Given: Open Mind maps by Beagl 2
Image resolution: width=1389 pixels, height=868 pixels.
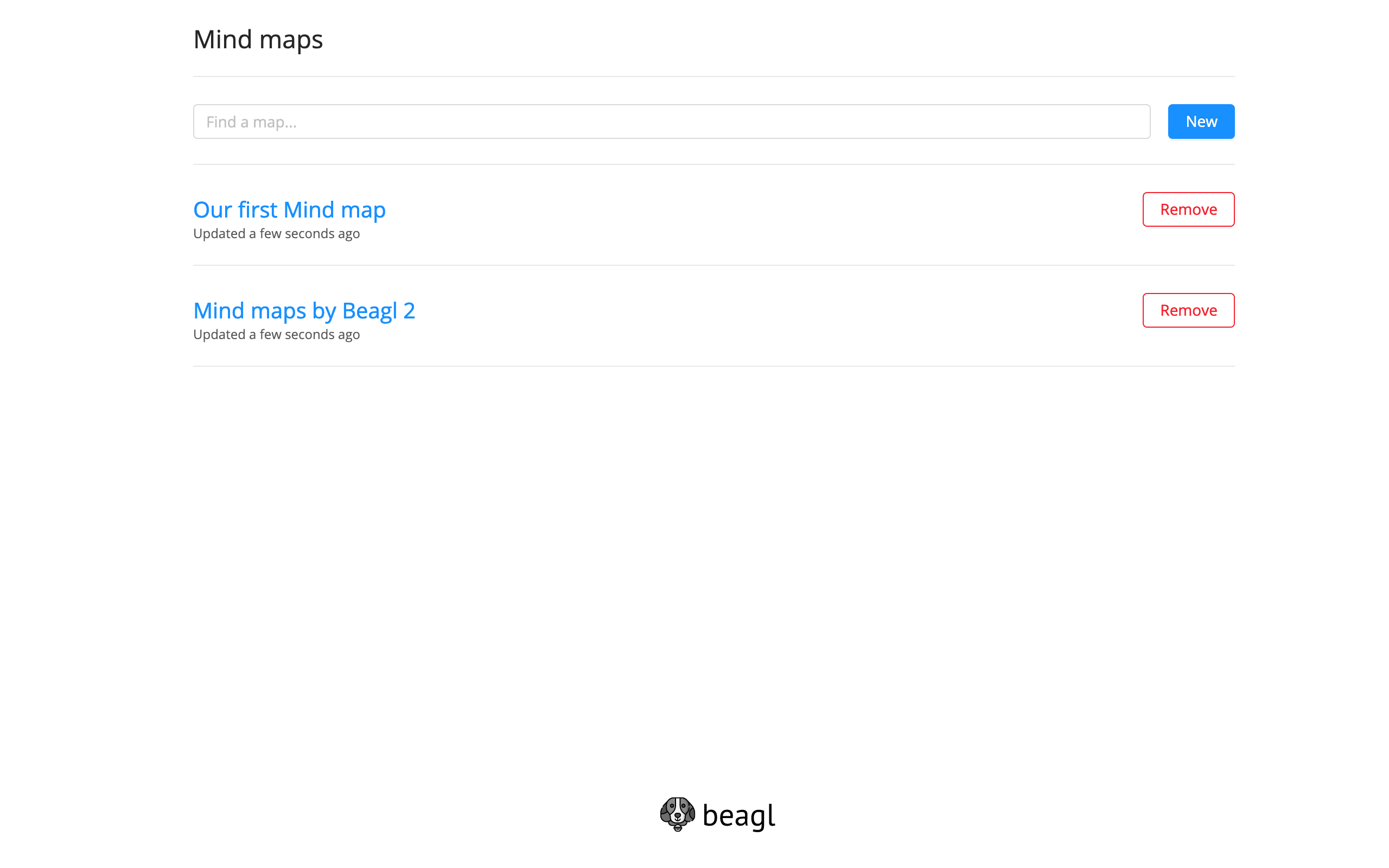Looking at the screenshot, I should click(x=304, y=310).
